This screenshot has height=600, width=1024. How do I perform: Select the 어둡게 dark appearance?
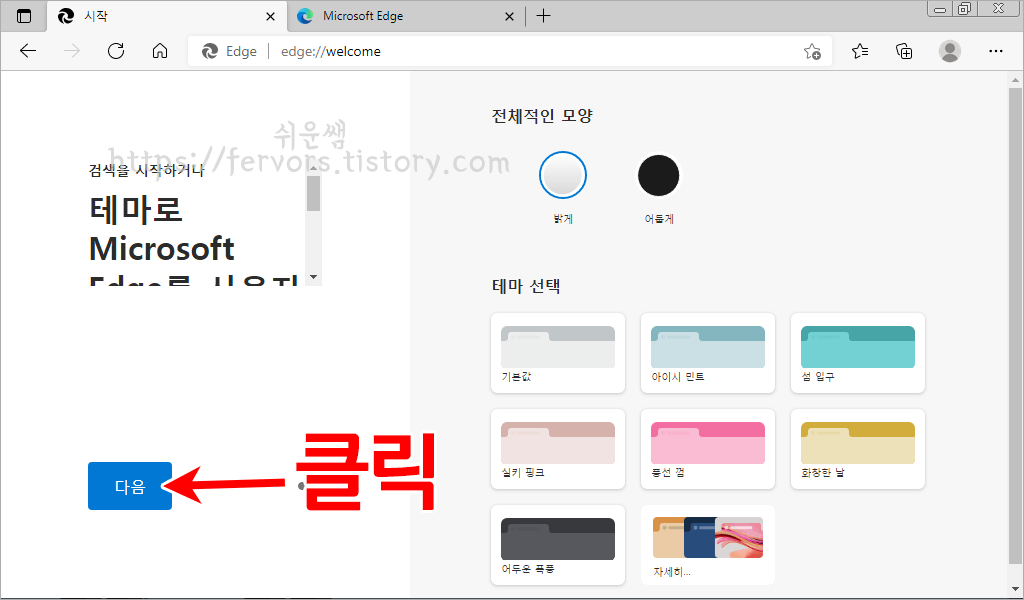658,175
